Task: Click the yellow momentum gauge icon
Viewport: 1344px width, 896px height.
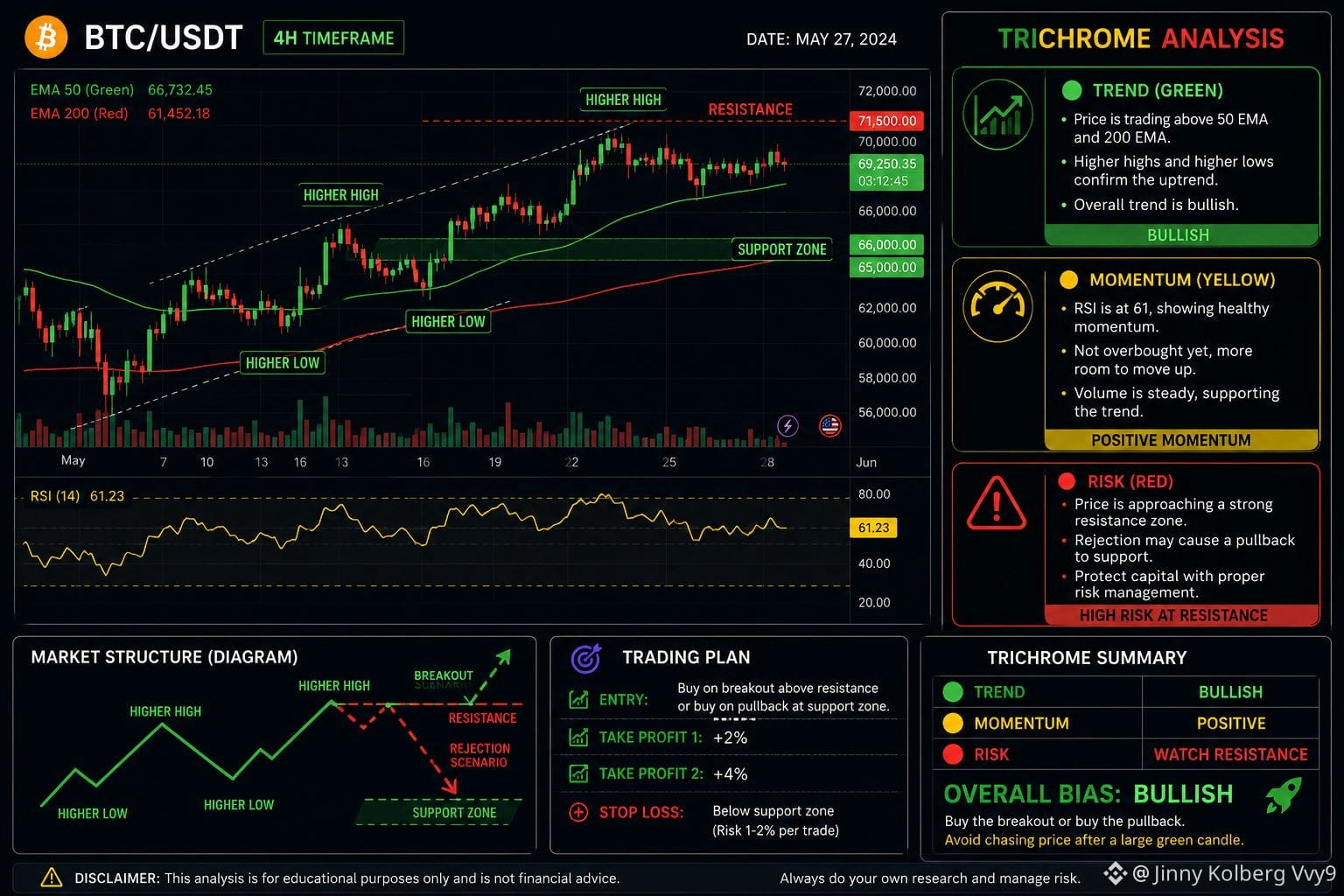Action: click(998, 305)
